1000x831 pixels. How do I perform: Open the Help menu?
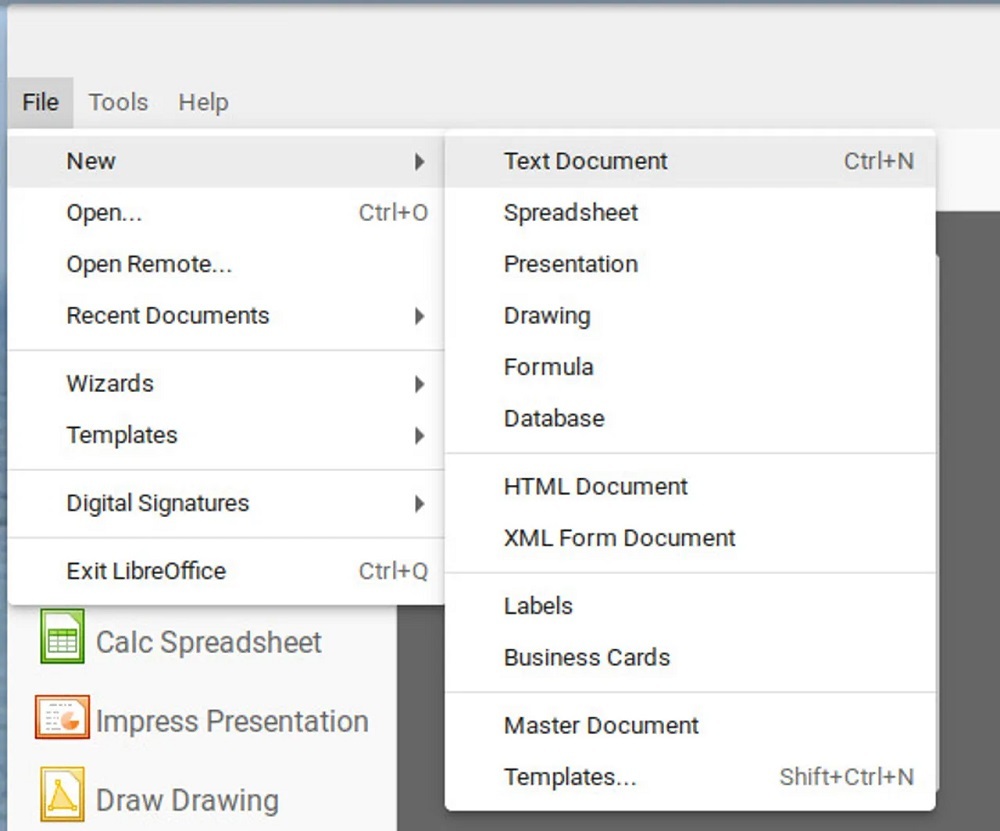click(203, 102)
